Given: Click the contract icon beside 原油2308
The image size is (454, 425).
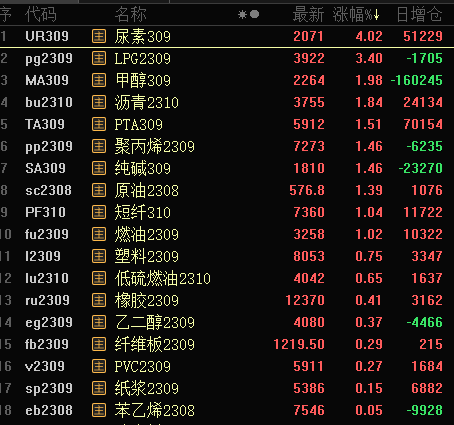Looking at the screenshot, I should pos(99,190).
